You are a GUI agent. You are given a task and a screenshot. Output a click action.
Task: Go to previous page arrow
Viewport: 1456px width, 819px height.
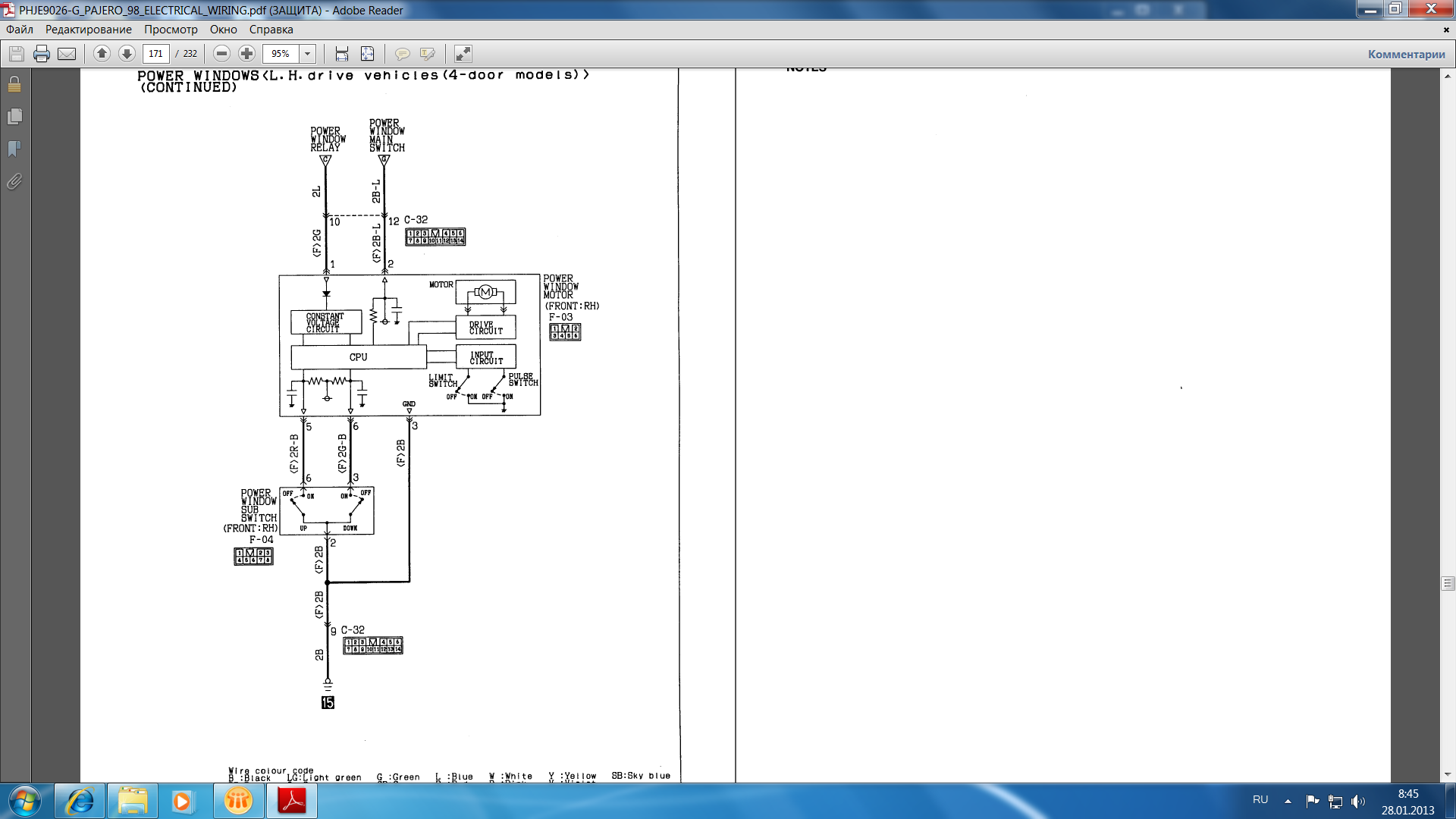(102, 54)
